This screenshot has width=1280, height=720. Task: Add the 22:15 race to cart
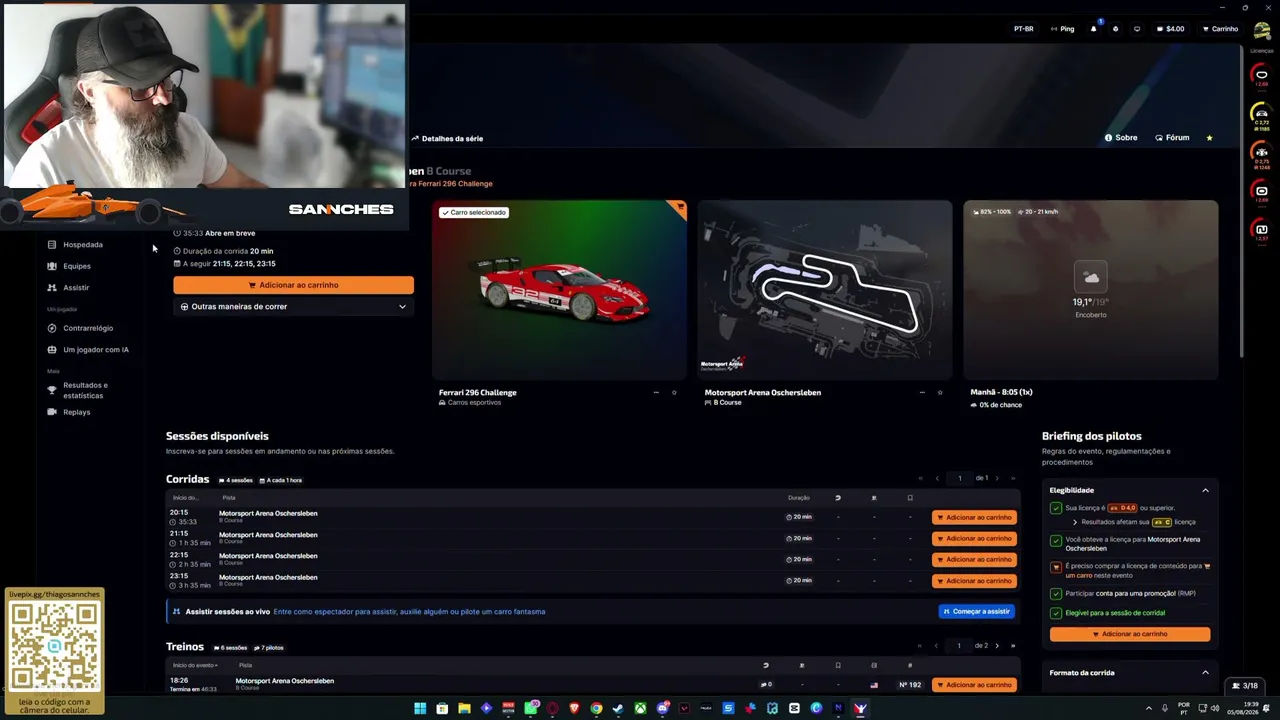coord(974,560)
